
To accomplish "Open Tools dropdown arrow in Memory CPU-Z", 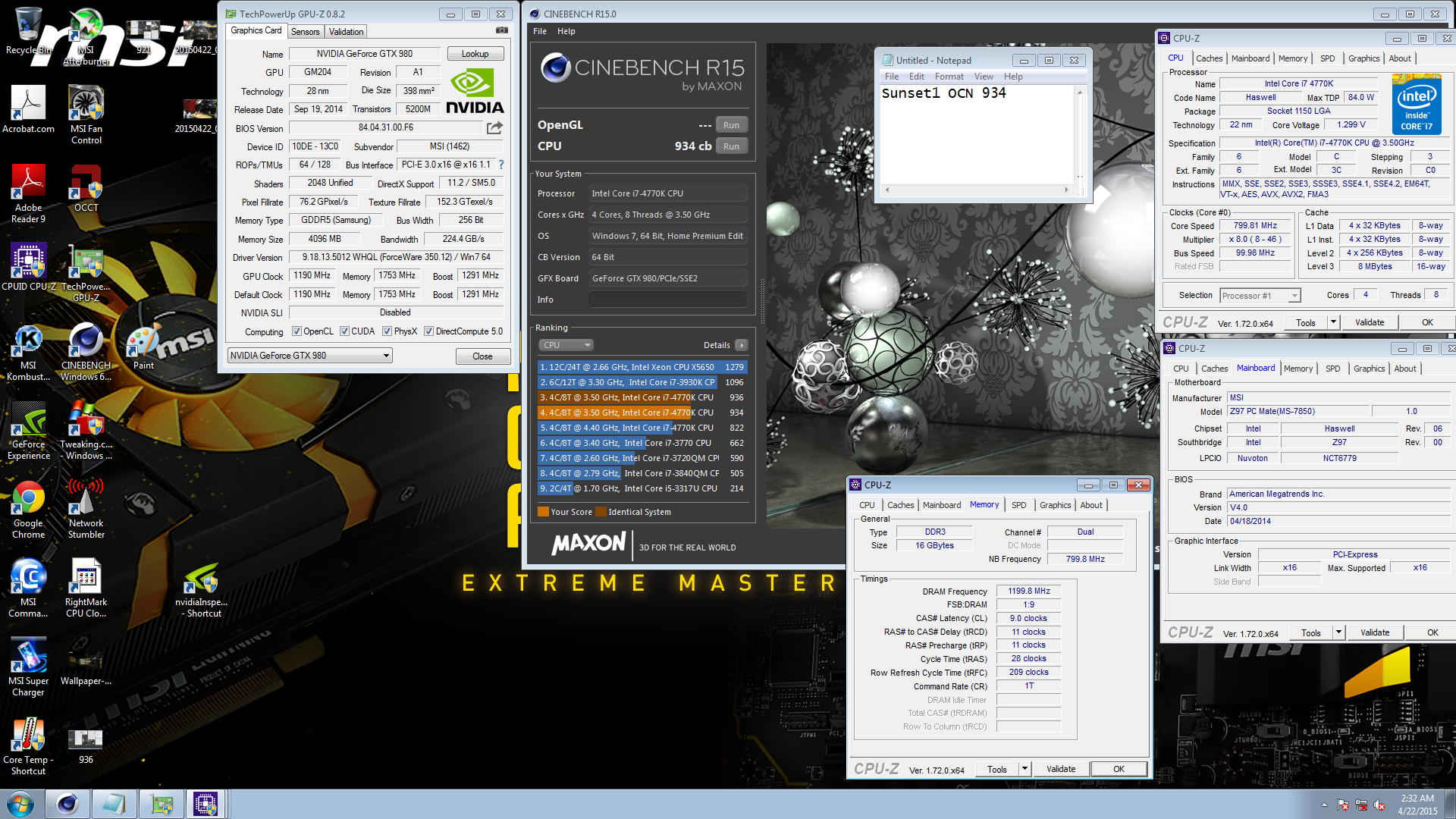I will 1025,769.
